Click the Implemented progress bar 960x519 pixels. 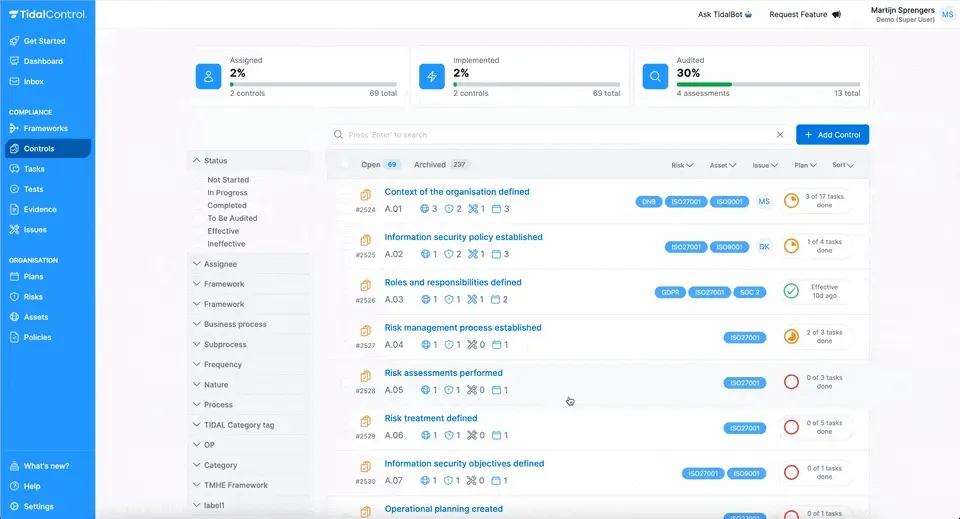pyautogui.click(x=537, y=84)
